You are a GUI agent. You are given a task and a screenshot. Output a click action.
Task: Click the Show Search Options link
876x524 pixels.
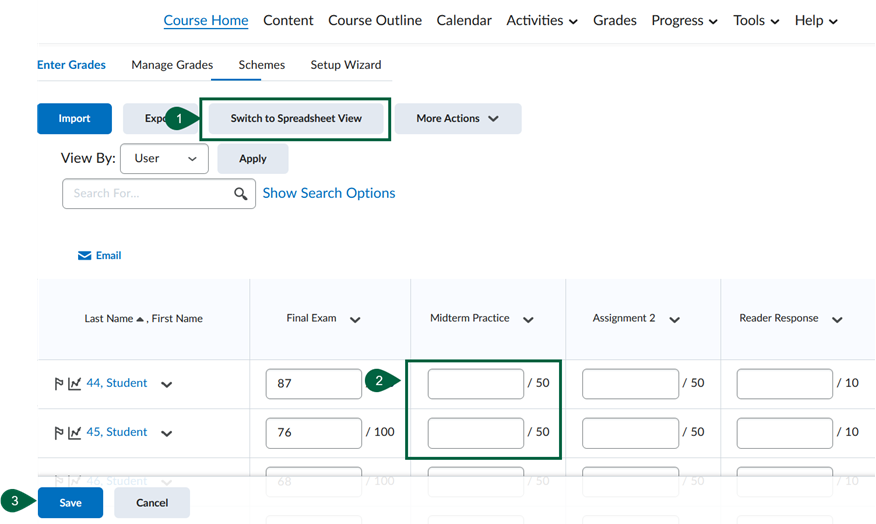coord(328,193)
